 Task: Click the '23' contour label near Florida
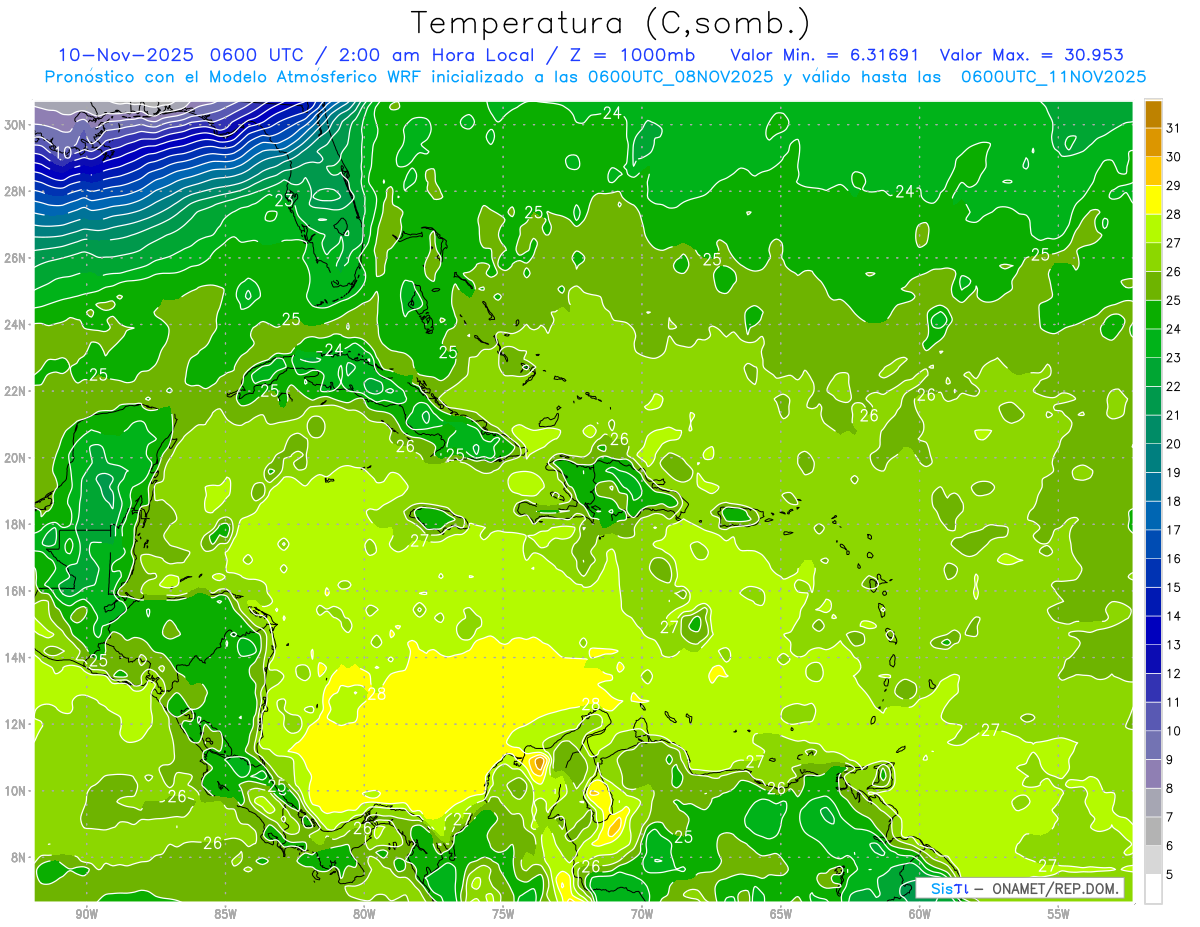point(284,200)
